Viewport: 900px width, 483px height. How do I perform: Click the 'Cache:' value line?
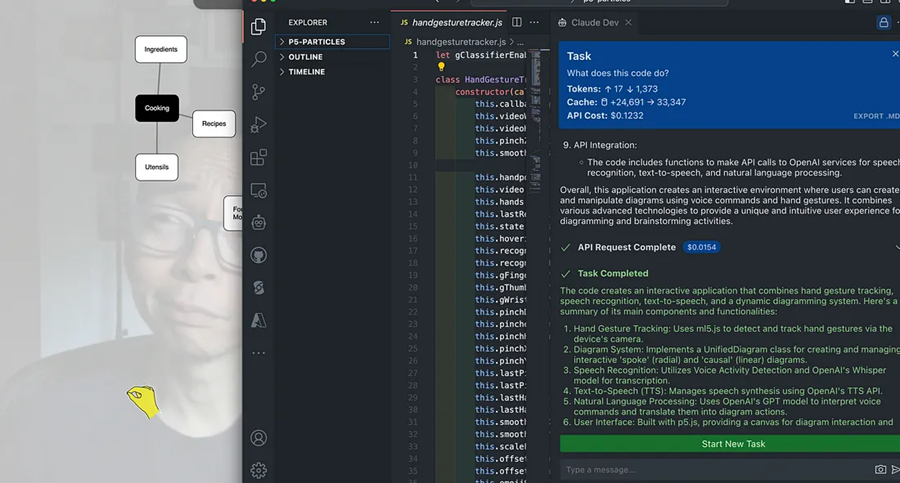pos(626,102)
